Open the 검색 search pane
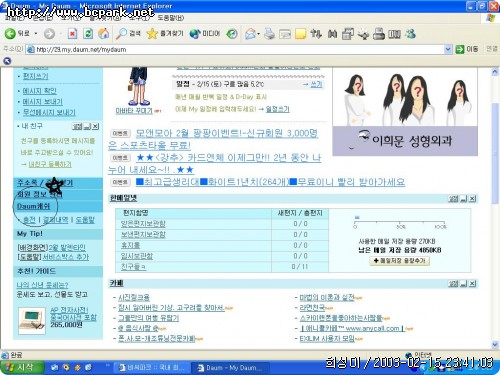Screen dimensions: 500x375 coord(128,33)
